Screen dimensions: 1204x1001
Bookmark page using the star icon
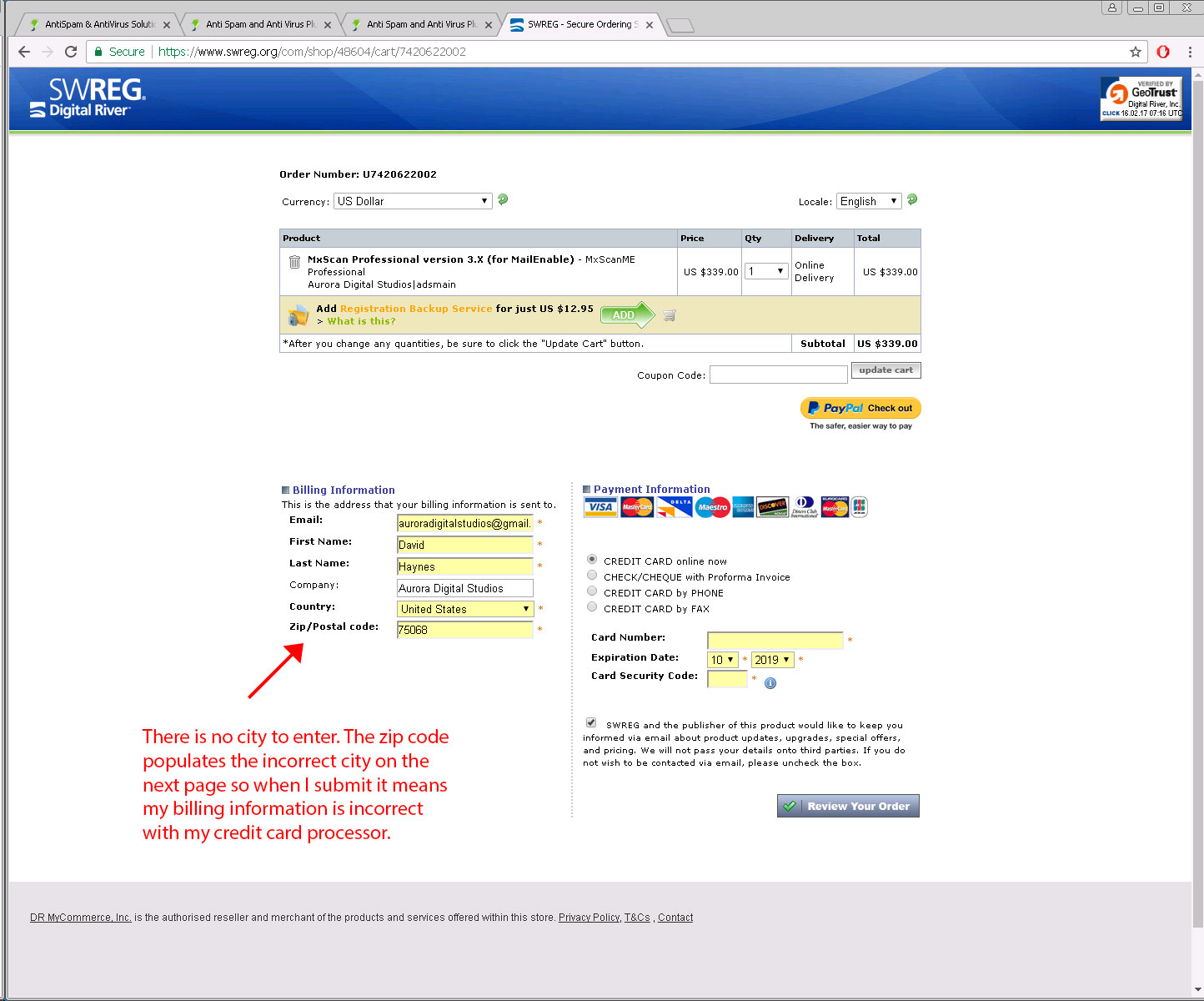(1136, 52)
